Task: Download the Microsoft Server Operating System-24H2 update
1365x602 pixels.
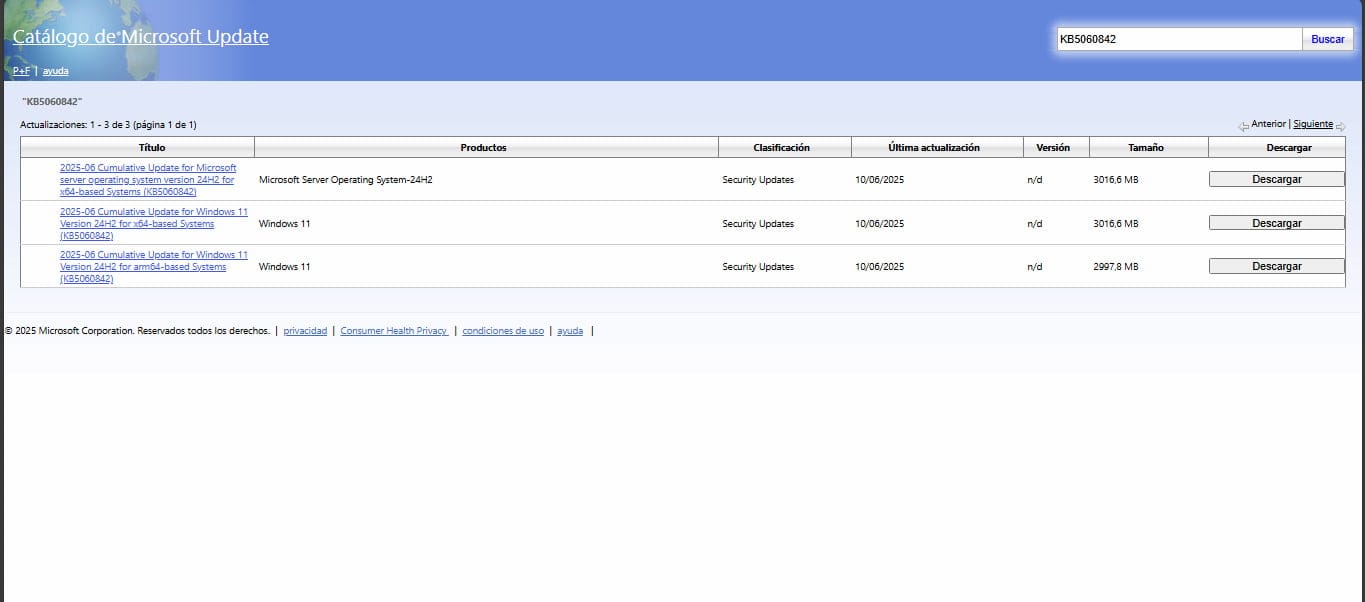Action: click(x=1277, y=179)
